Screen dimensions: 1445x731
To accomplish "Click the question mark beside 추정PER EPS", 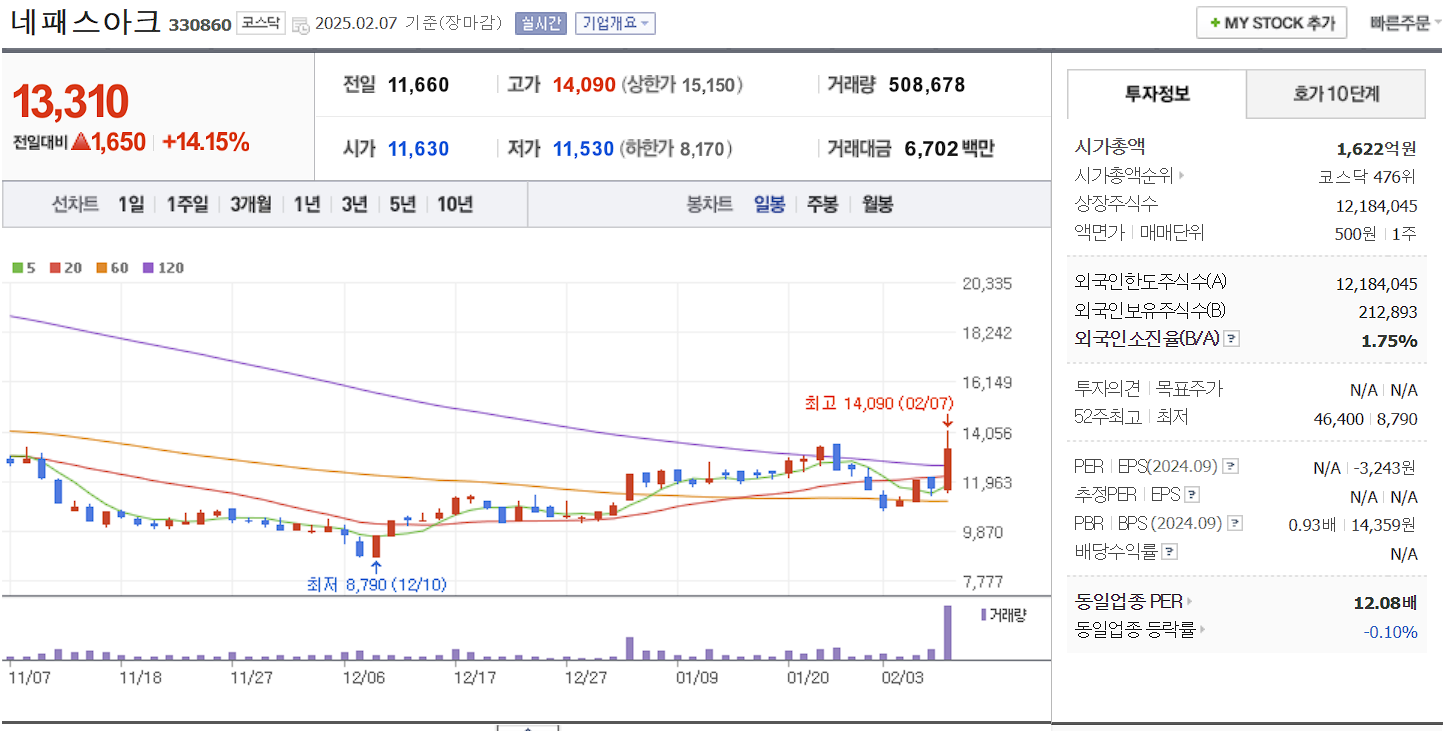I will tap(1191, 494).
